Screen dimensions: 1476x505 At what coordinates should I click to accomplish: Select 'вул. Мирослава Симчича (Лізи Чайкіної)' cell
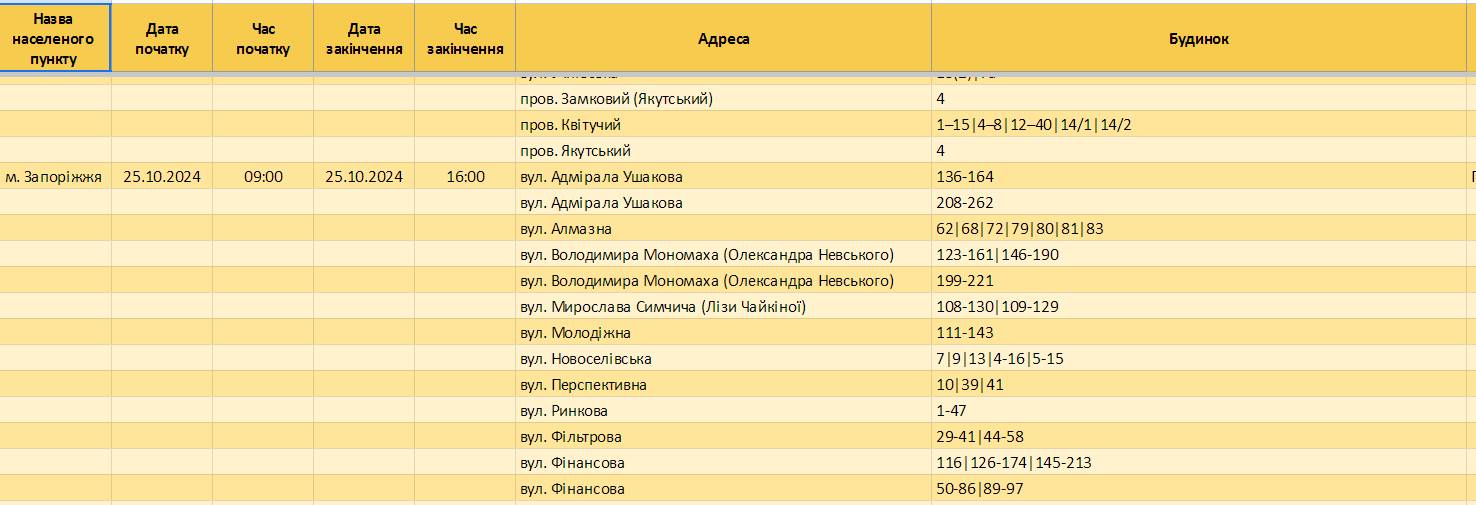click(x=724, y=306)
